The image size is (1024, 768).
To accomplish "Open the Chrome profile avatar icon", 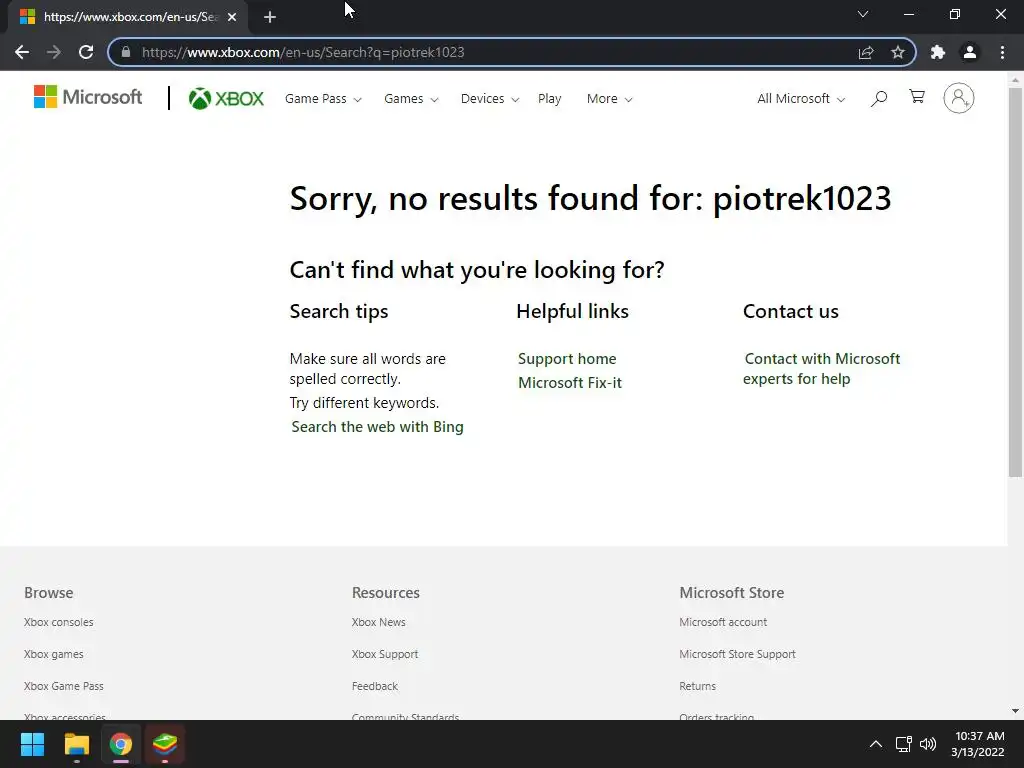I will click(x=970, y=52).
